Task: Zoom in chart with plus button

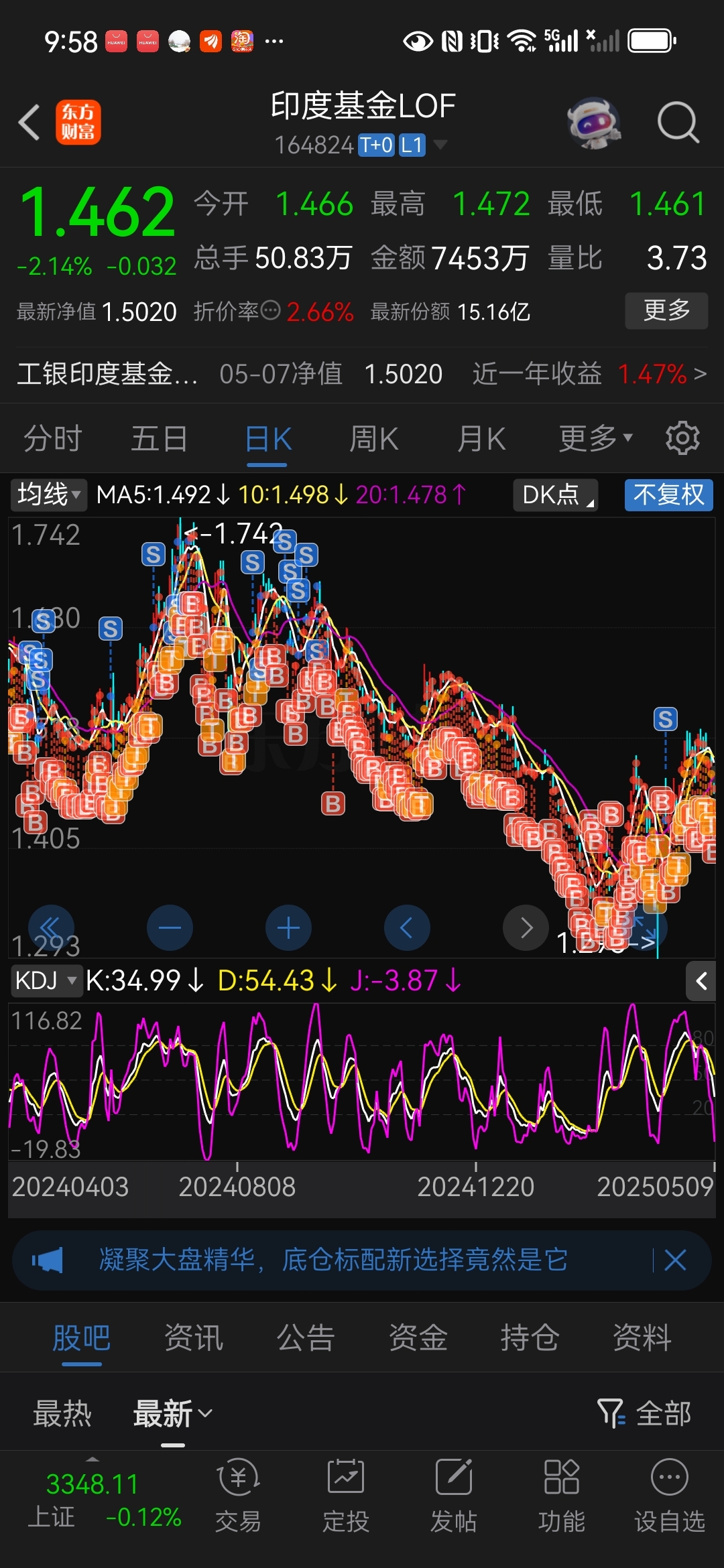Action: 288,927
